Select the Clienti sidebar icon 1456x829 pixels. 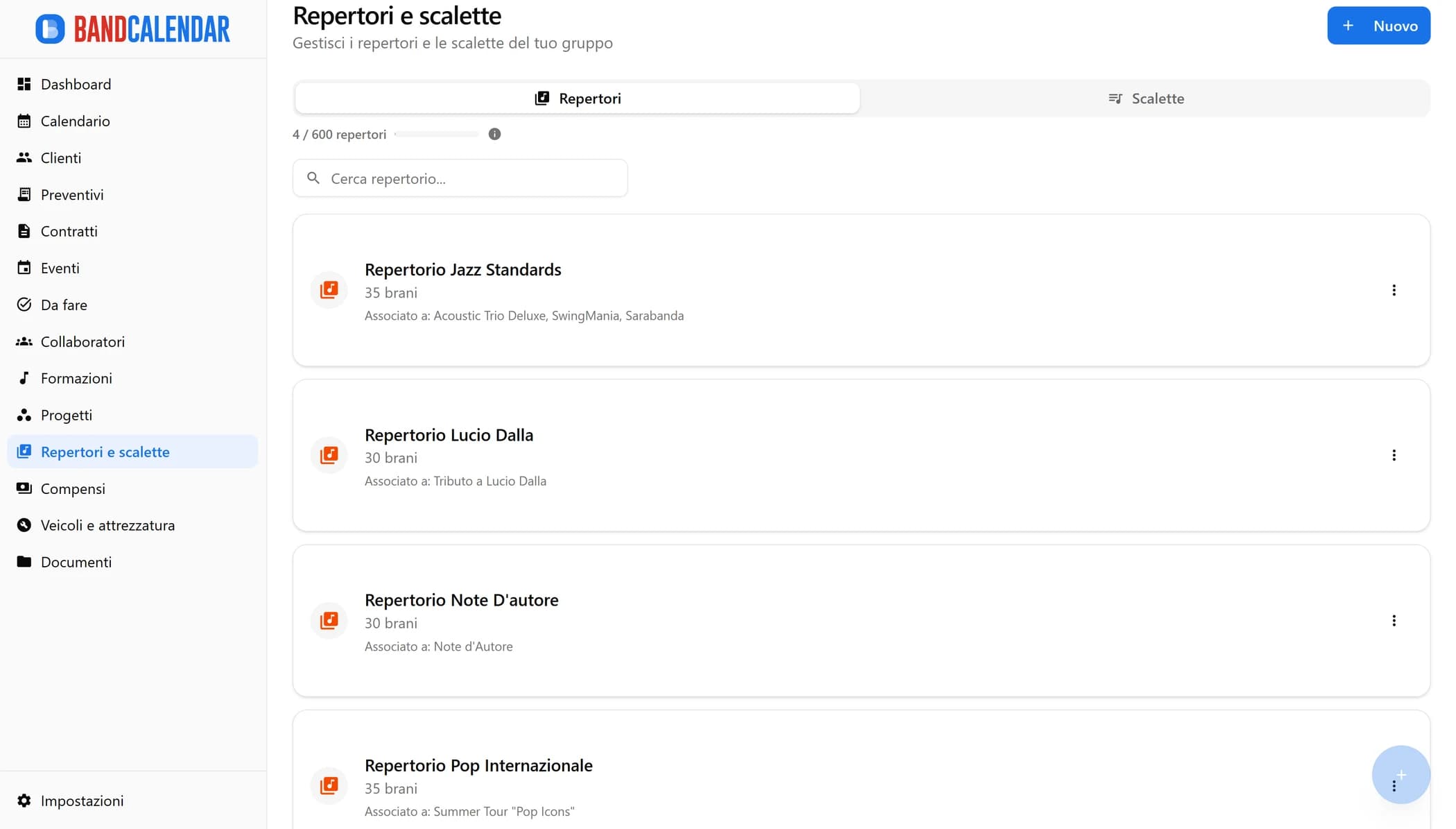coord(24,157)
